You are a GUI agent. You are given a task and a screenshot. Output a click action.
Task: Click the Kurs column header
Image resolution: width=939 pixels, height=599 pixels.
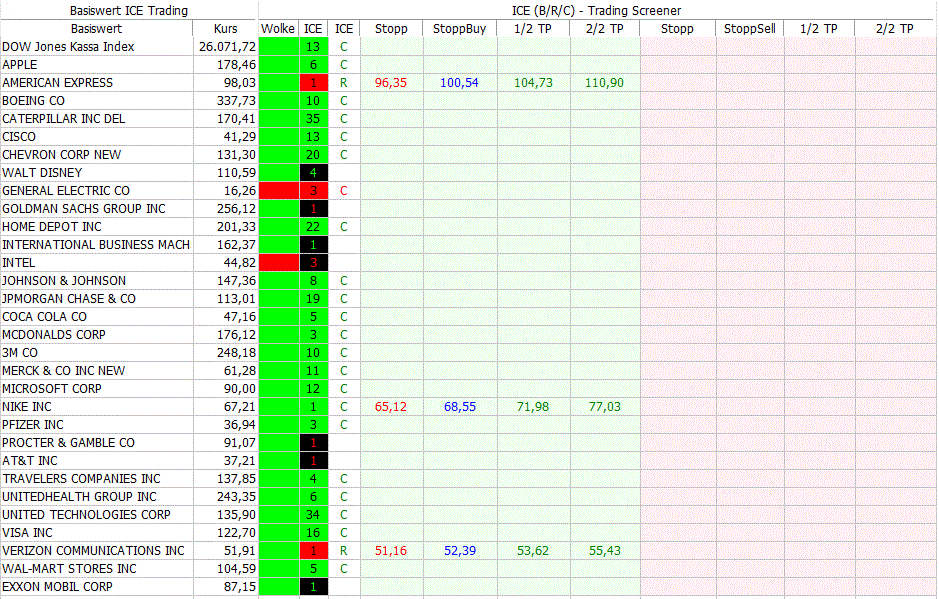click(x=225, y=29)
